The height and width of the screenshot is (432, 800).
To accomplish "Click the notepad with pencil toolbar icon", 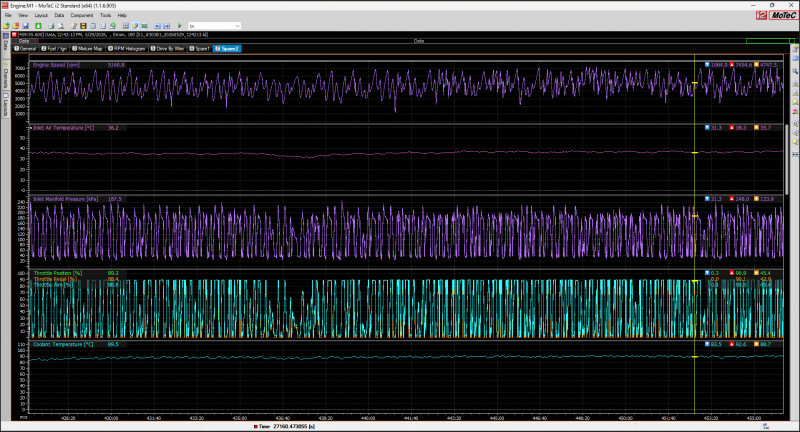I will click(x=74, y=26).
